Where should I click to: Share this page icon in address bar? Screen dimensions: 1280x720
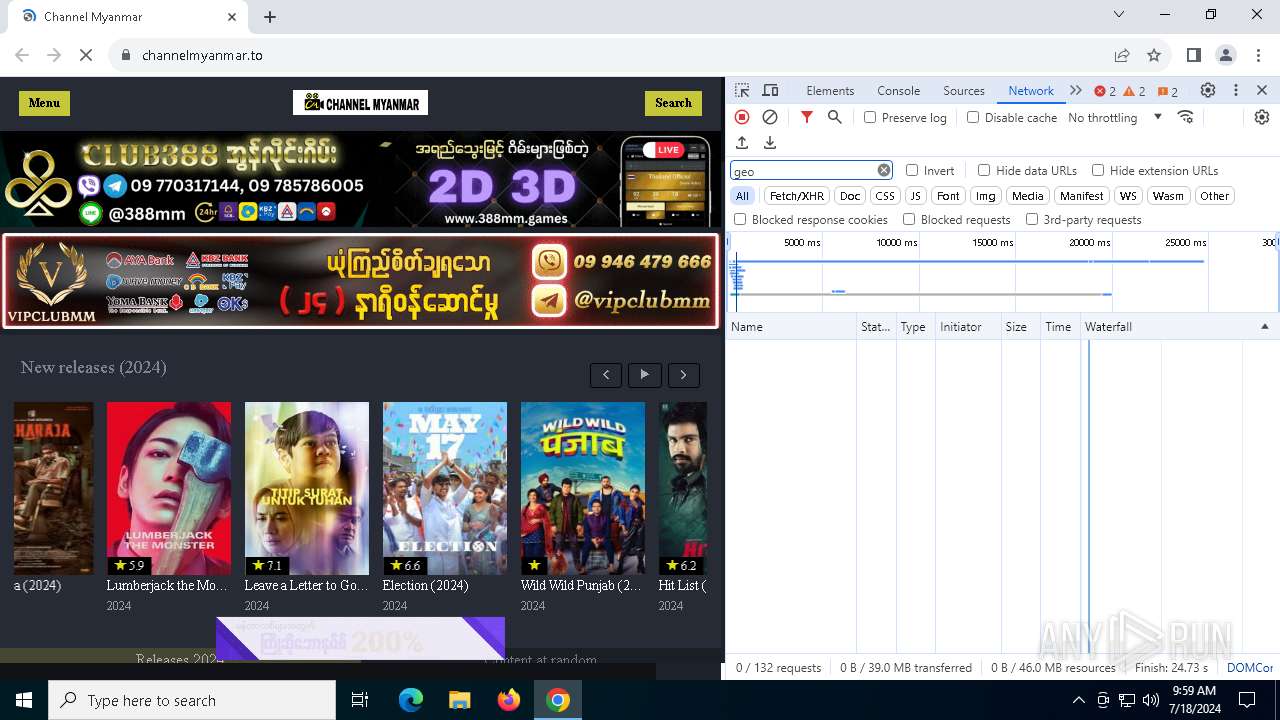[x=1122, y=55]
